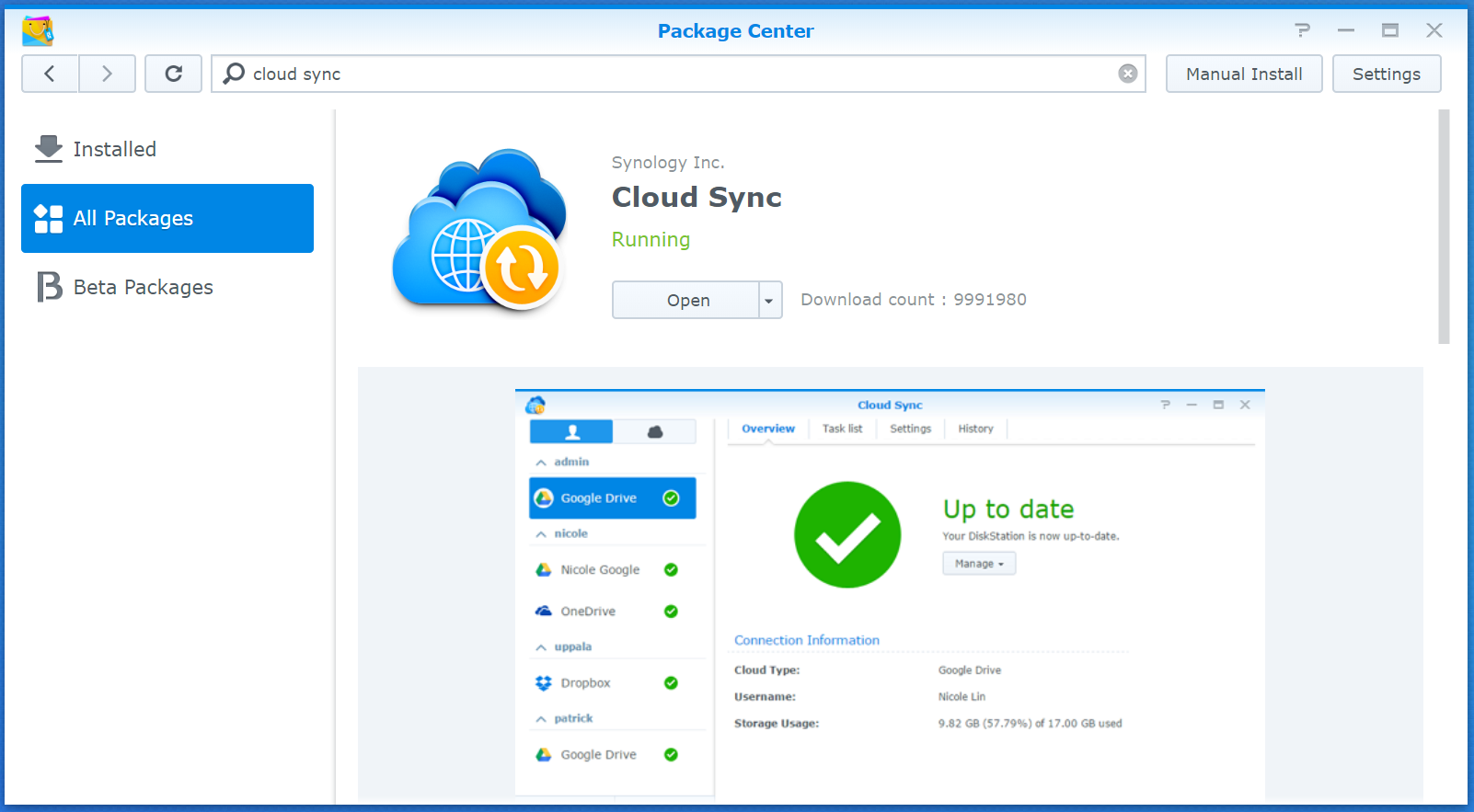This screenshot has width=1474, height=812.
Task: Click the help question mark icon
Action: click(x=1302, y=30)
